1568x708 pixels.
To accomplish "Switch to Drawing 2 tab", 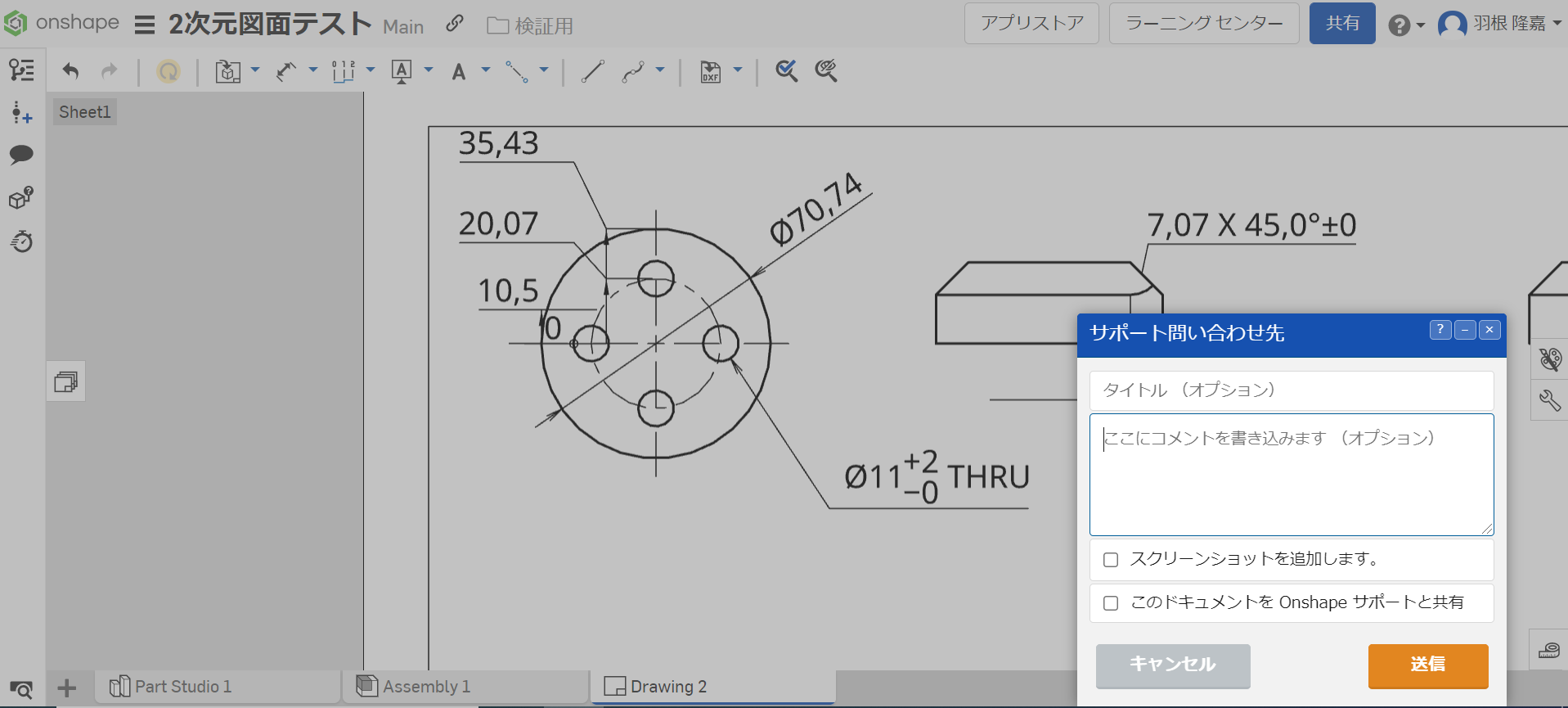I will coord(712,687).
